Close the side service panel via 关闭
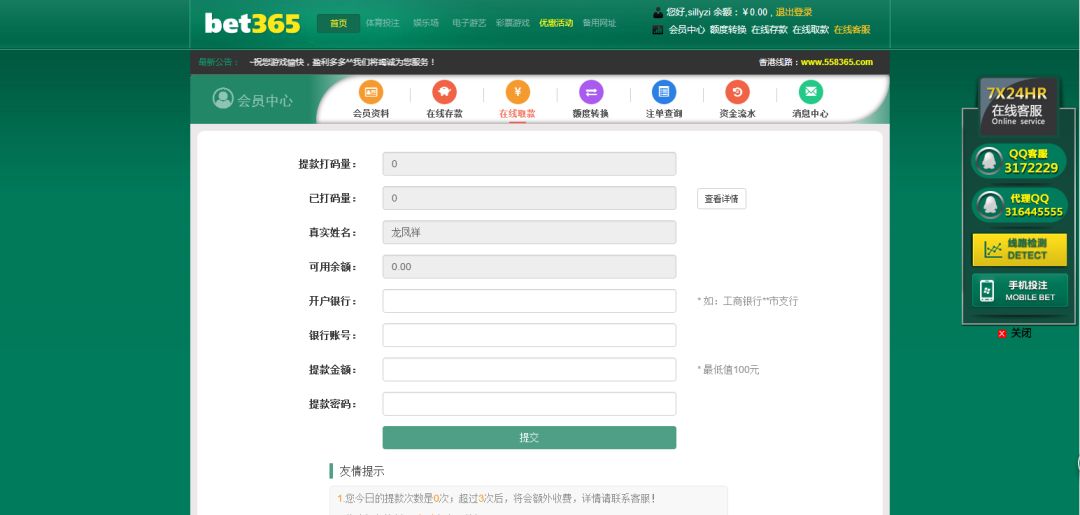Viewport: 1080px width, 515px height. (1015, 333)
